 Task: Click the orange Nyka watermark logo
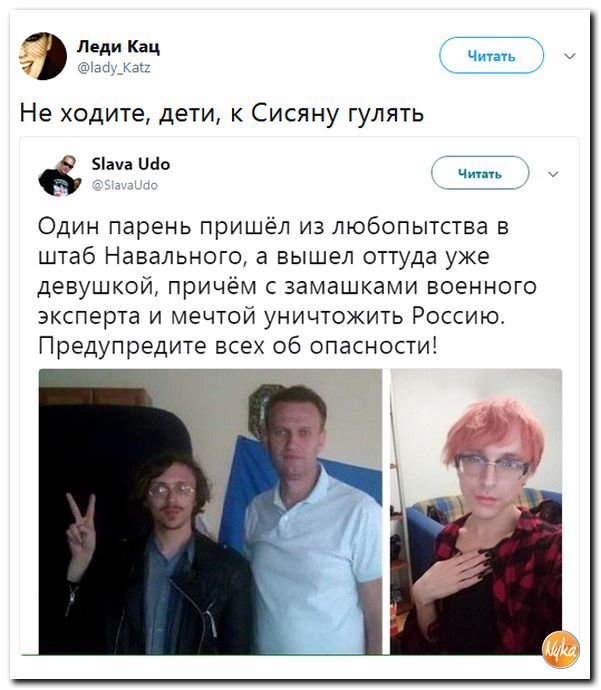[561, 650]
